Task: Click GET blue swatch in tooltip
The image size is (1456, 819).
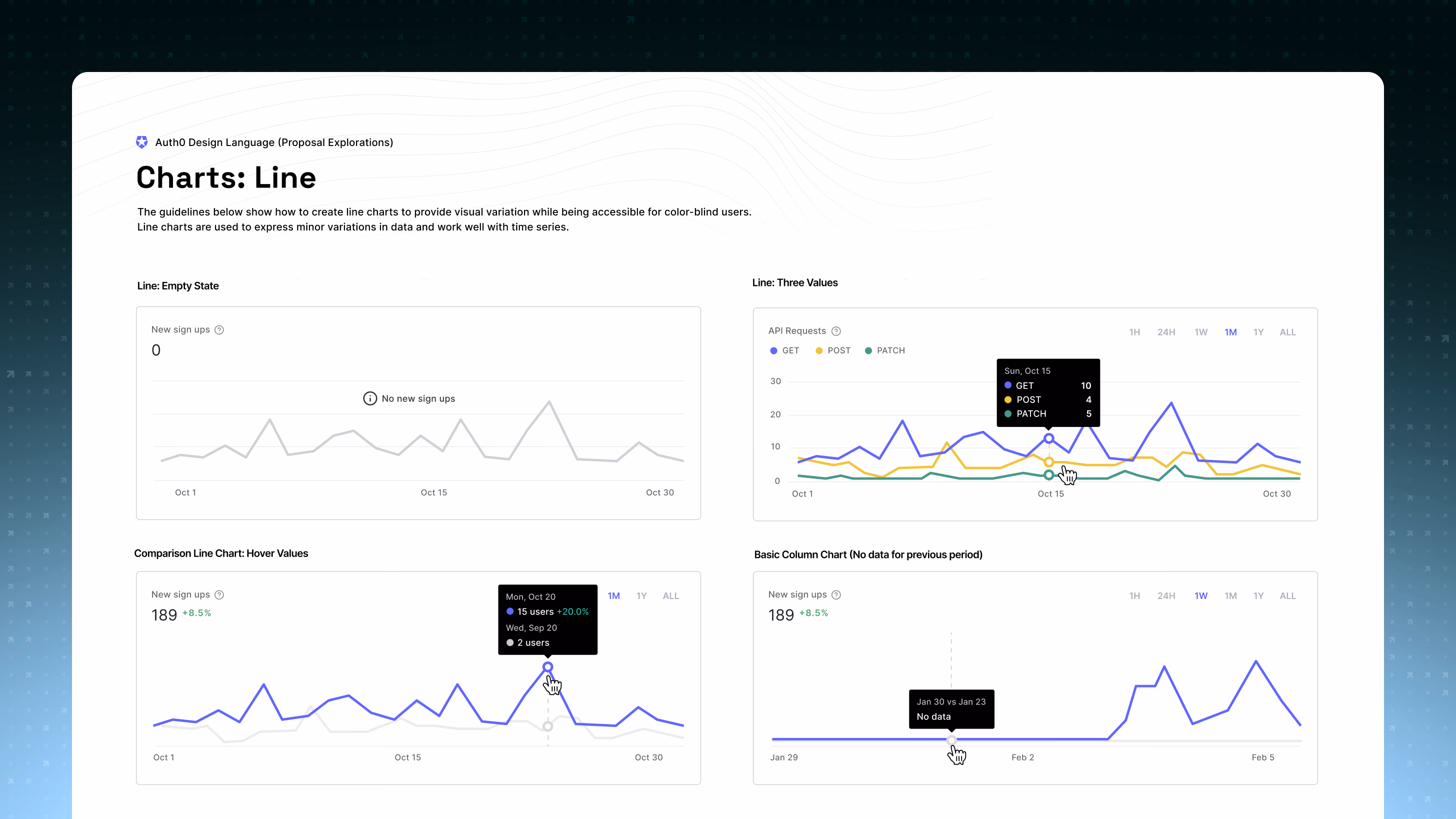Action: point(1008,385)
